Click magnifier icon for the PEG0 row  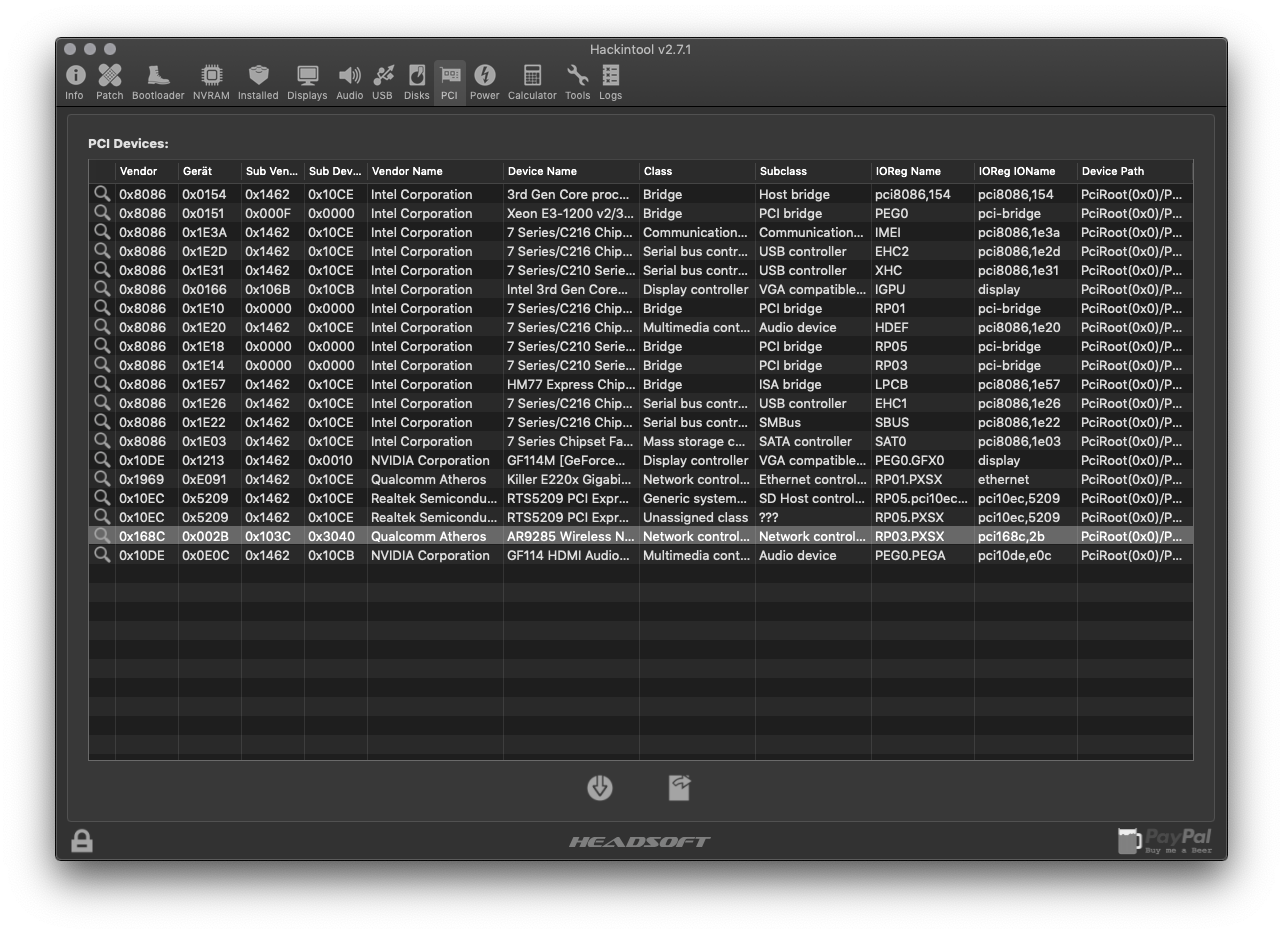click(102, 213)
